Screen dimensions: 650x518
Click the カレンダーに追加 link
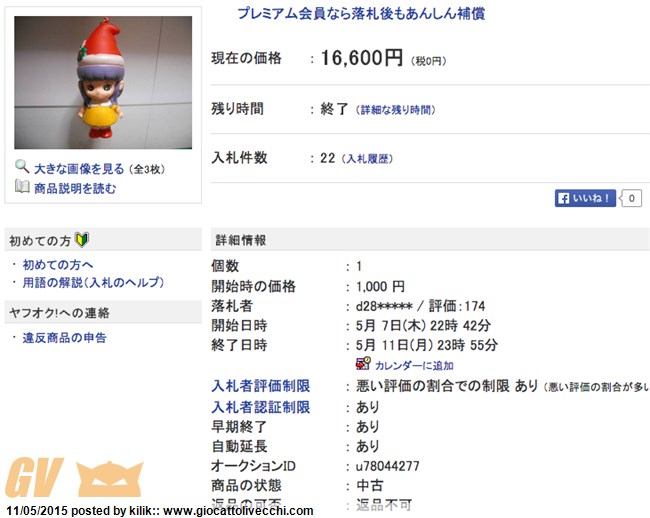click(x=414, y=366)
